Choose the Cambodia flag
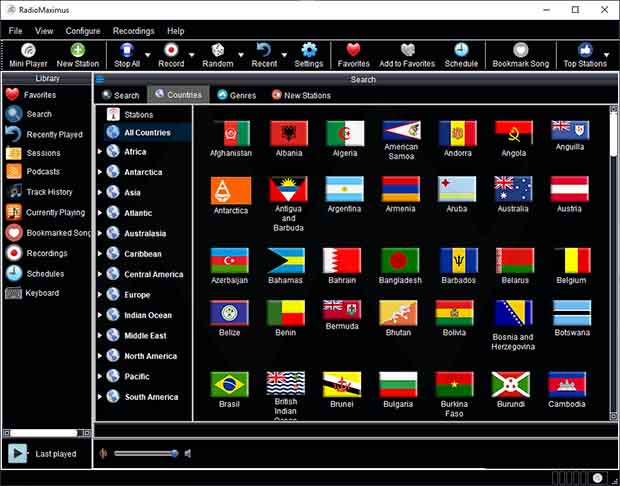Screen dimensions: 620x486 pos(567,384)
